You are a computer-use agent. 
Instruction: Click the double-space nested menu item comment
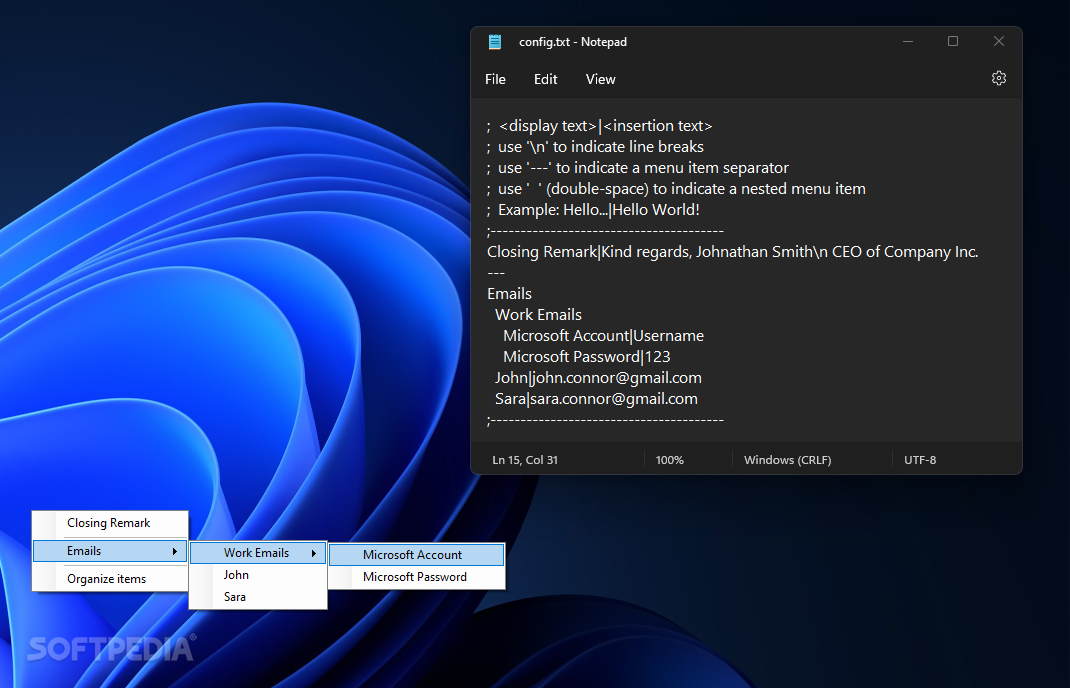pos(676,189)
